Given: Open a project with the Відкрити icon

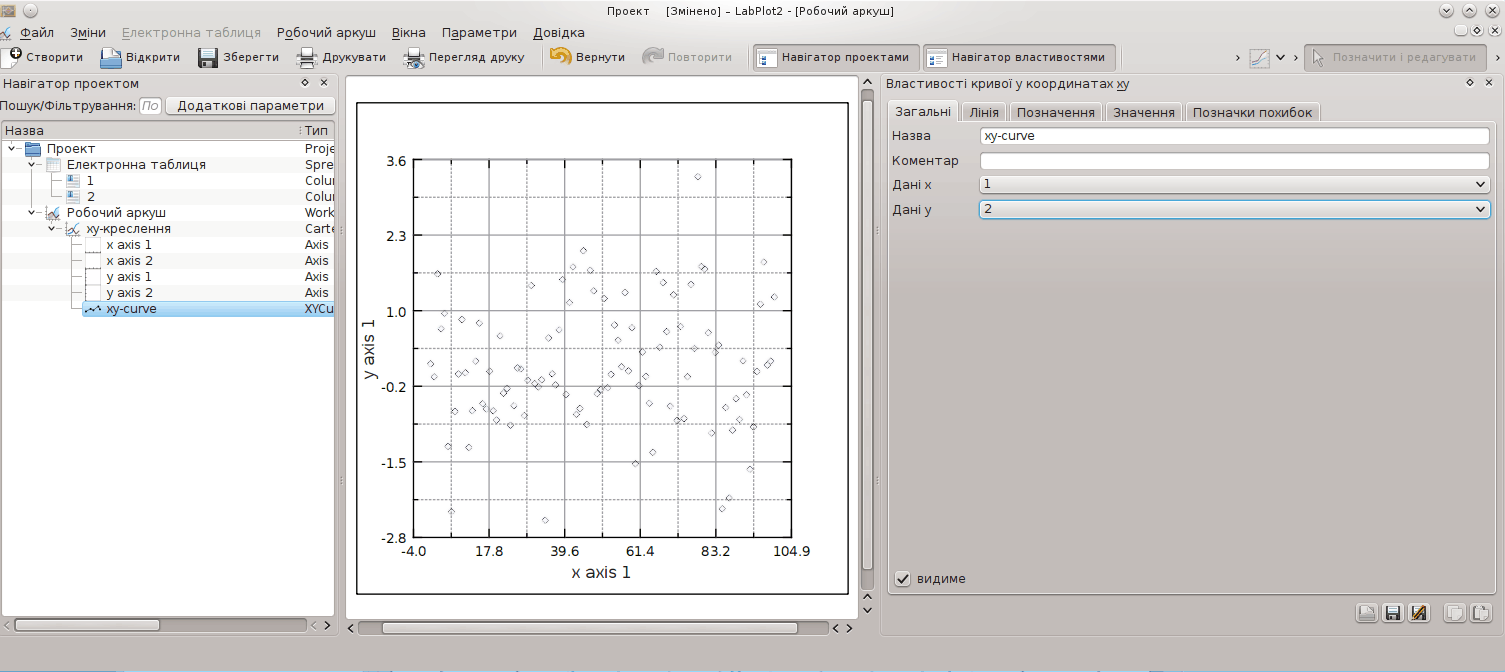Looking at the screenshot, I should [x=110, y=57].
